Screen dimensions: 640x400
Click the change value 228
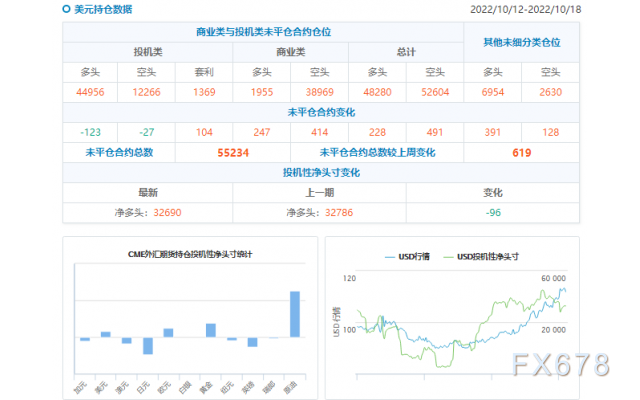(x=377, y=132)
